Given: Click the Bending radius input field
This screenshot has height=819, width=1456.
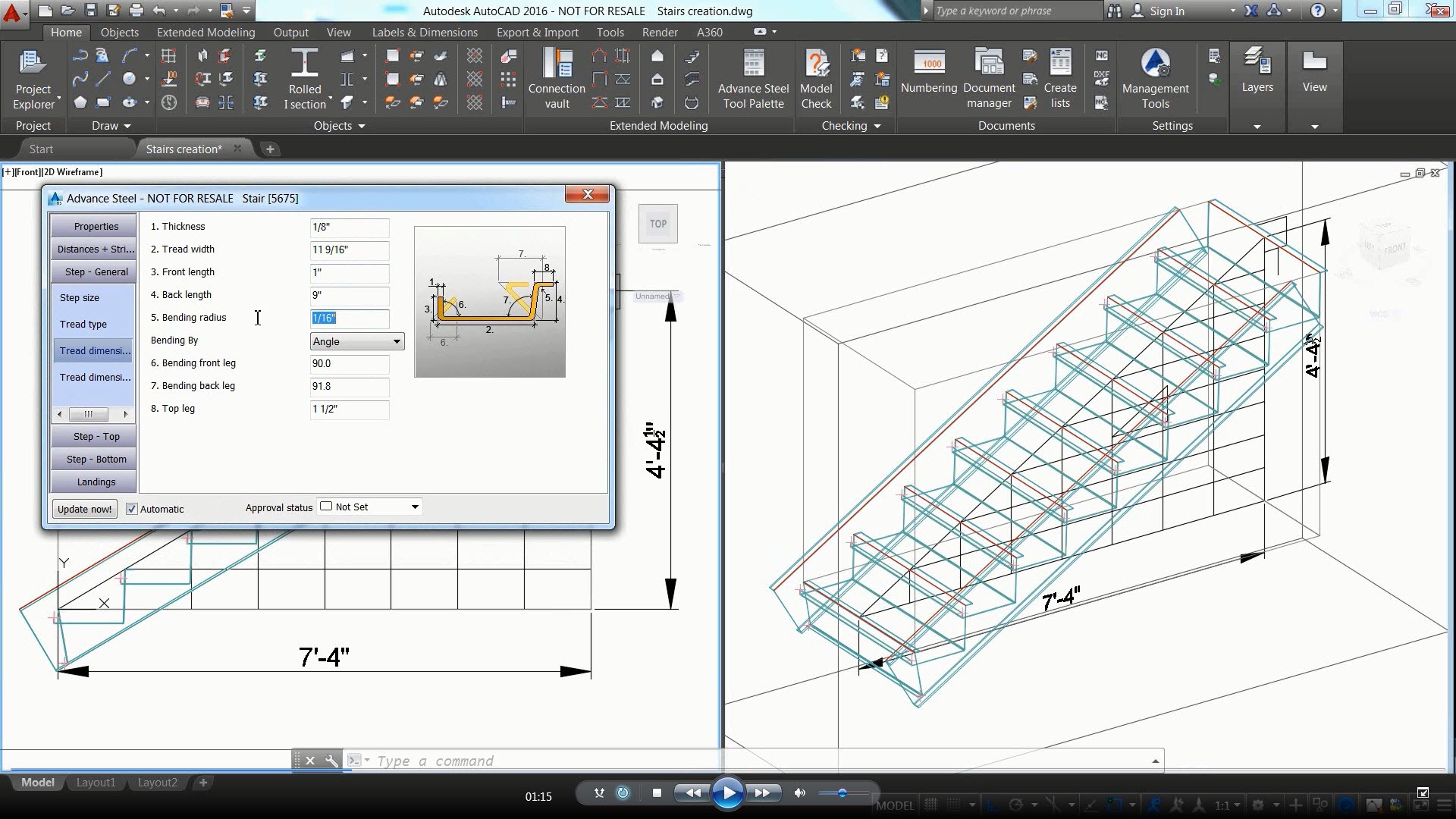Looking at the screenshot, I should pos(349,318).
